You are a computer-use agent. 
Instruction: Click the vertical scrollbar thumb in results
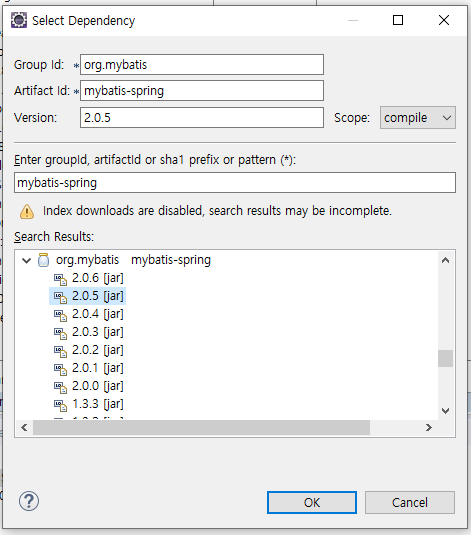(445, 358)
